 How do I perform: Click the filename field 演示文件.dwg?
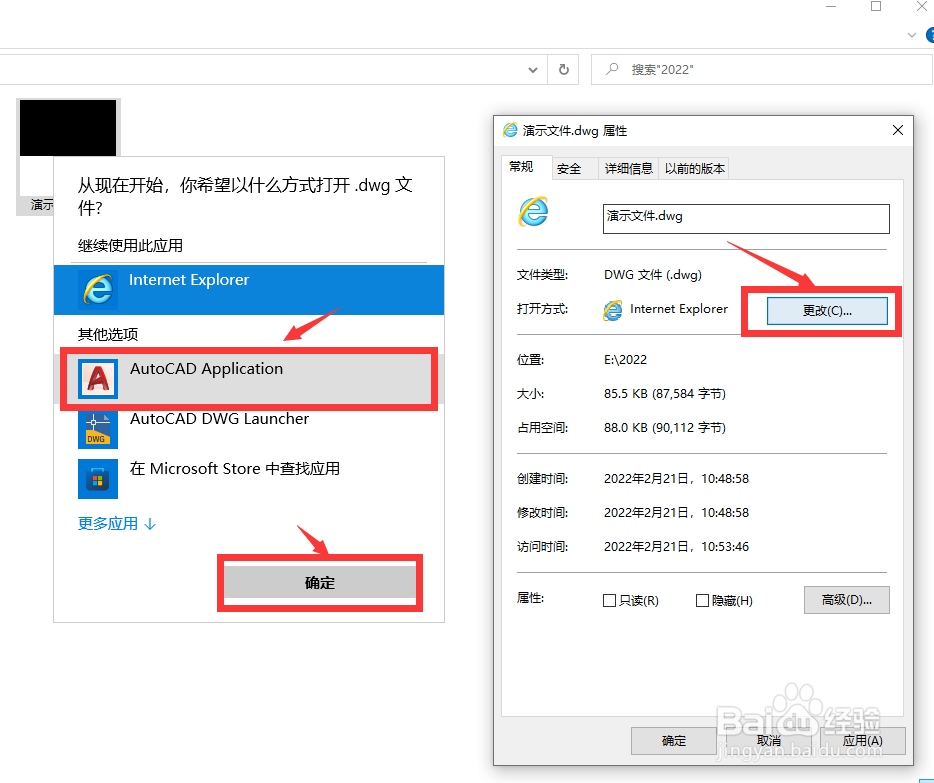click(746, 219)
